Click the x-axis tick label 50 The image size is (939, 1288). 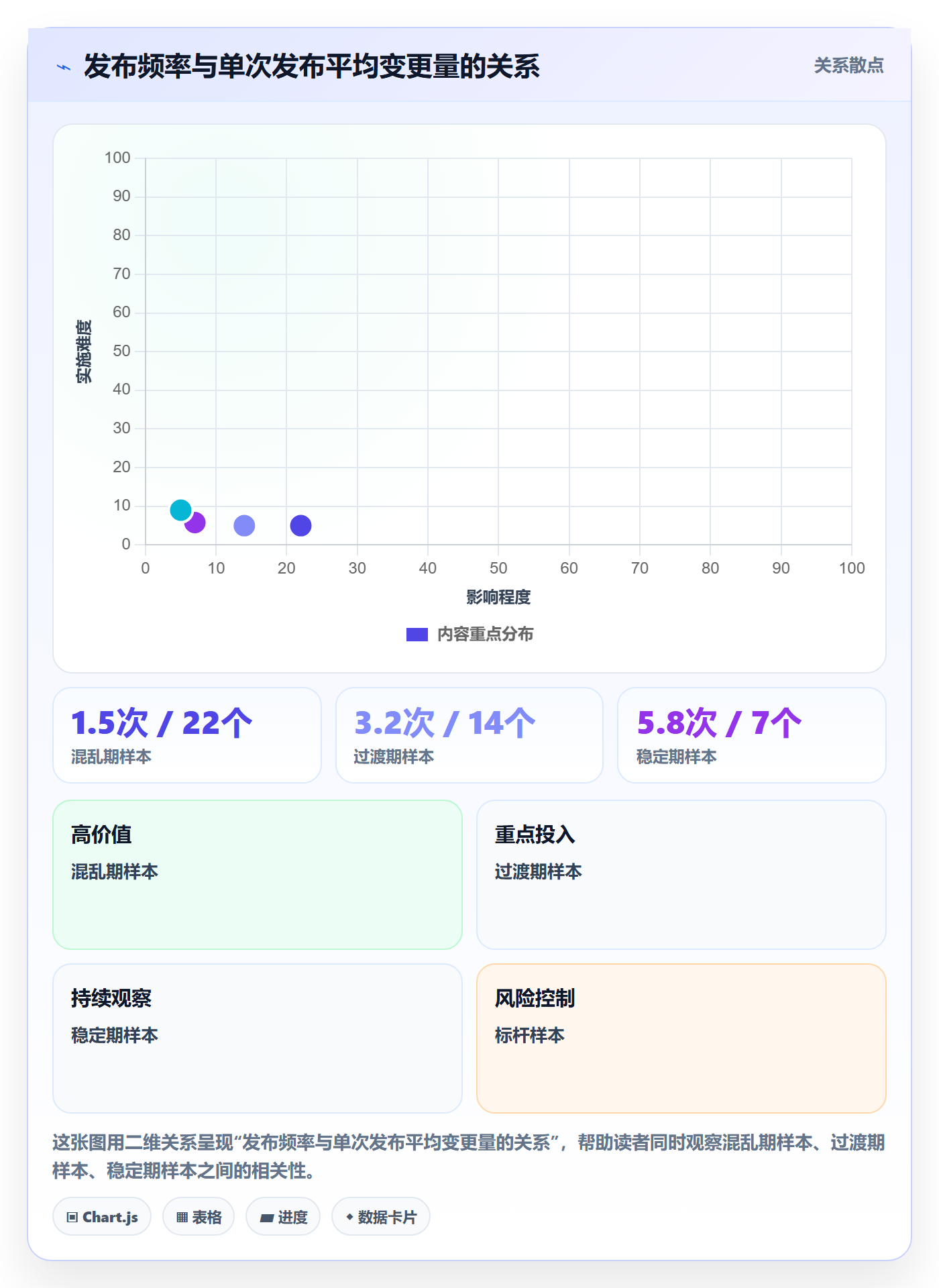[498, 568]
